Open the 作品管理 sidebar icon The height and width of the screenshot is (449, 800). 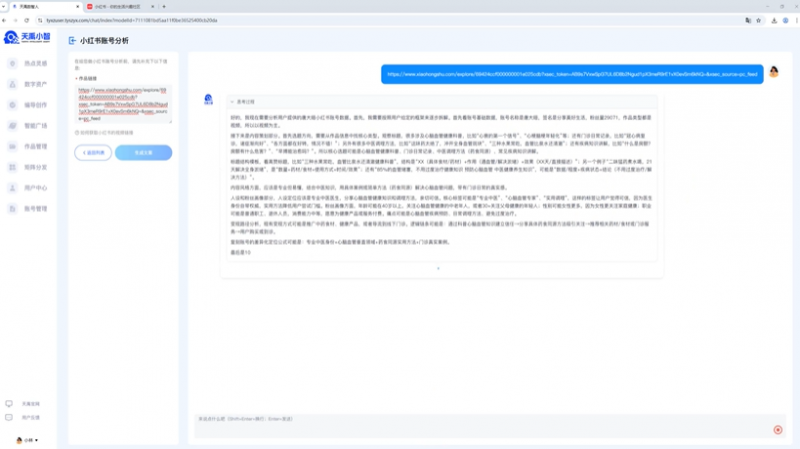(10, 147)
